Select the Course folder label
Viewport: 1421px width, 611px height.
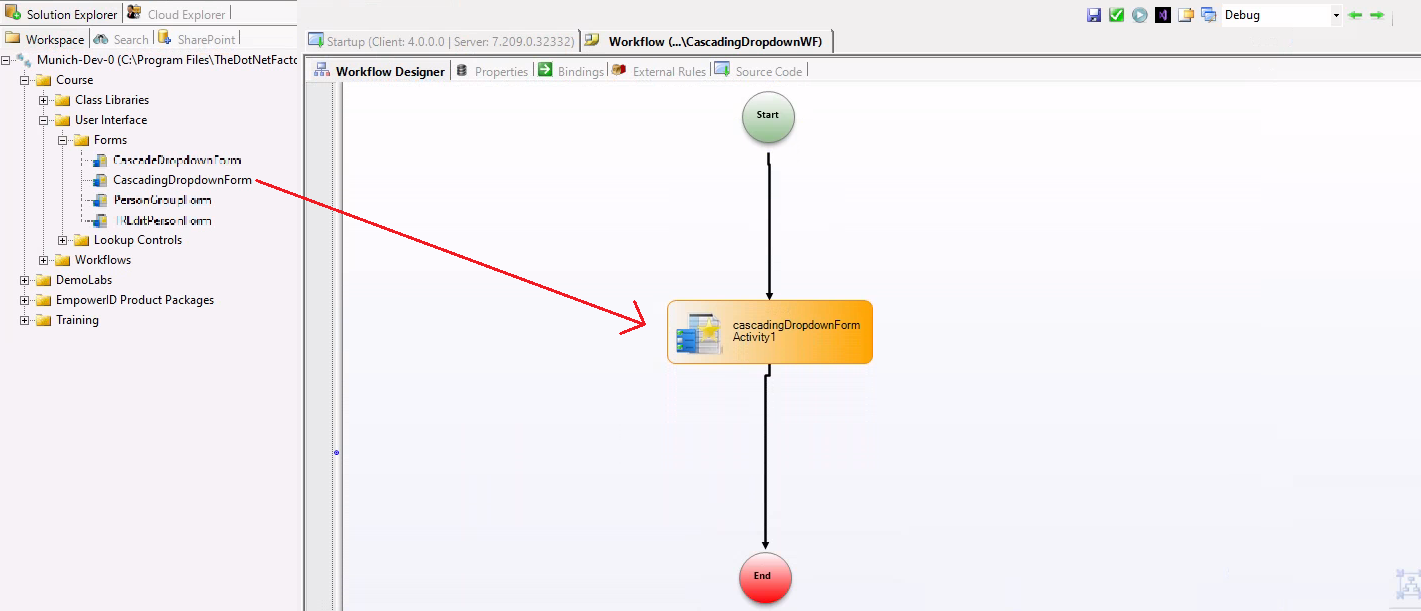(x=74, y=80)
